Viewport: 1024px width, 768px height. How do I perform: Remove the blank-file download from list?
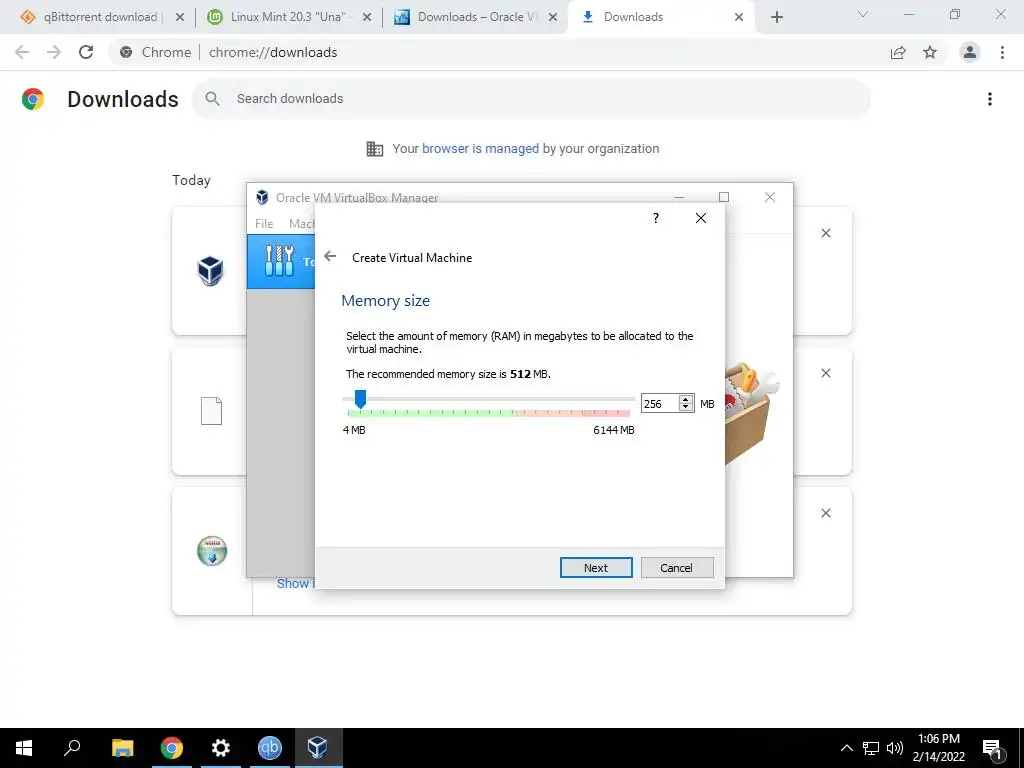coord(825,373)
